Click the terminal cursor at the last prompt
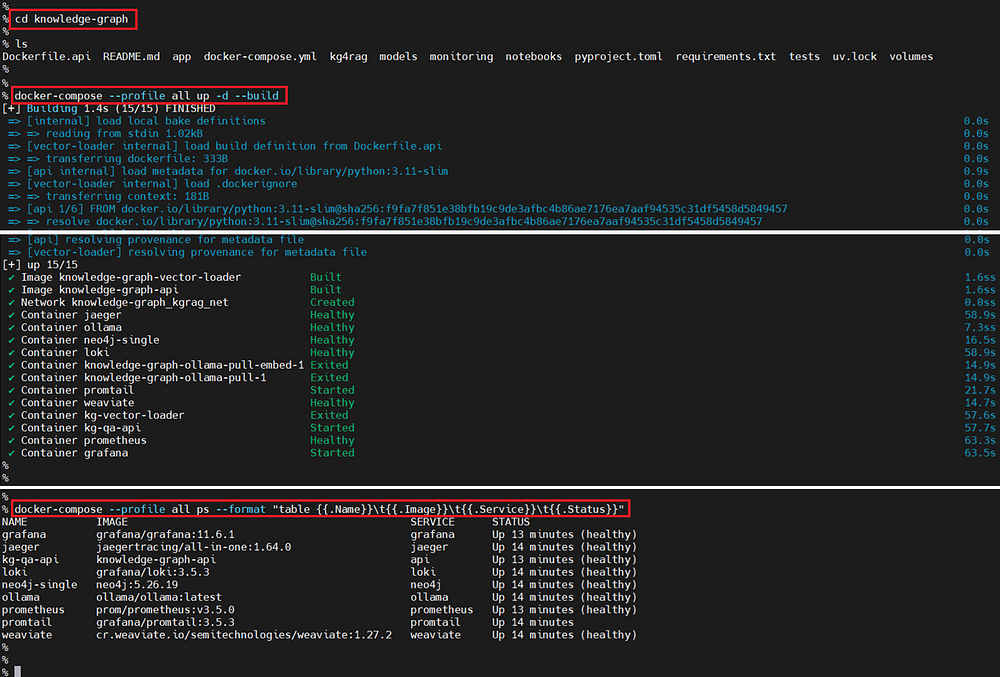 pos(18,671)
